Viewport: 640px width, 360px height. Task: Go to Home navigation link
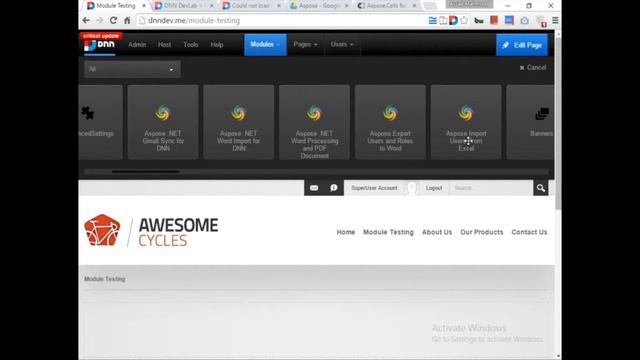(x=346, y=232)
